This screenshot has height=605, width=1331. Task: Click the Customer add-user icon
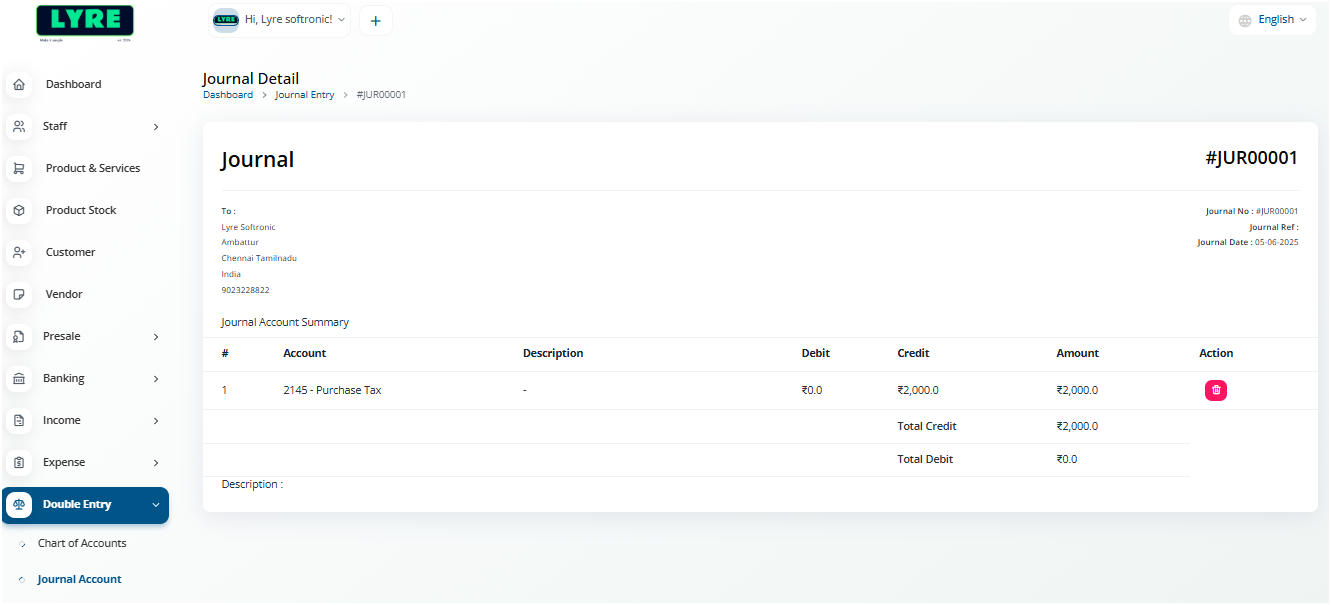(19, 253)
